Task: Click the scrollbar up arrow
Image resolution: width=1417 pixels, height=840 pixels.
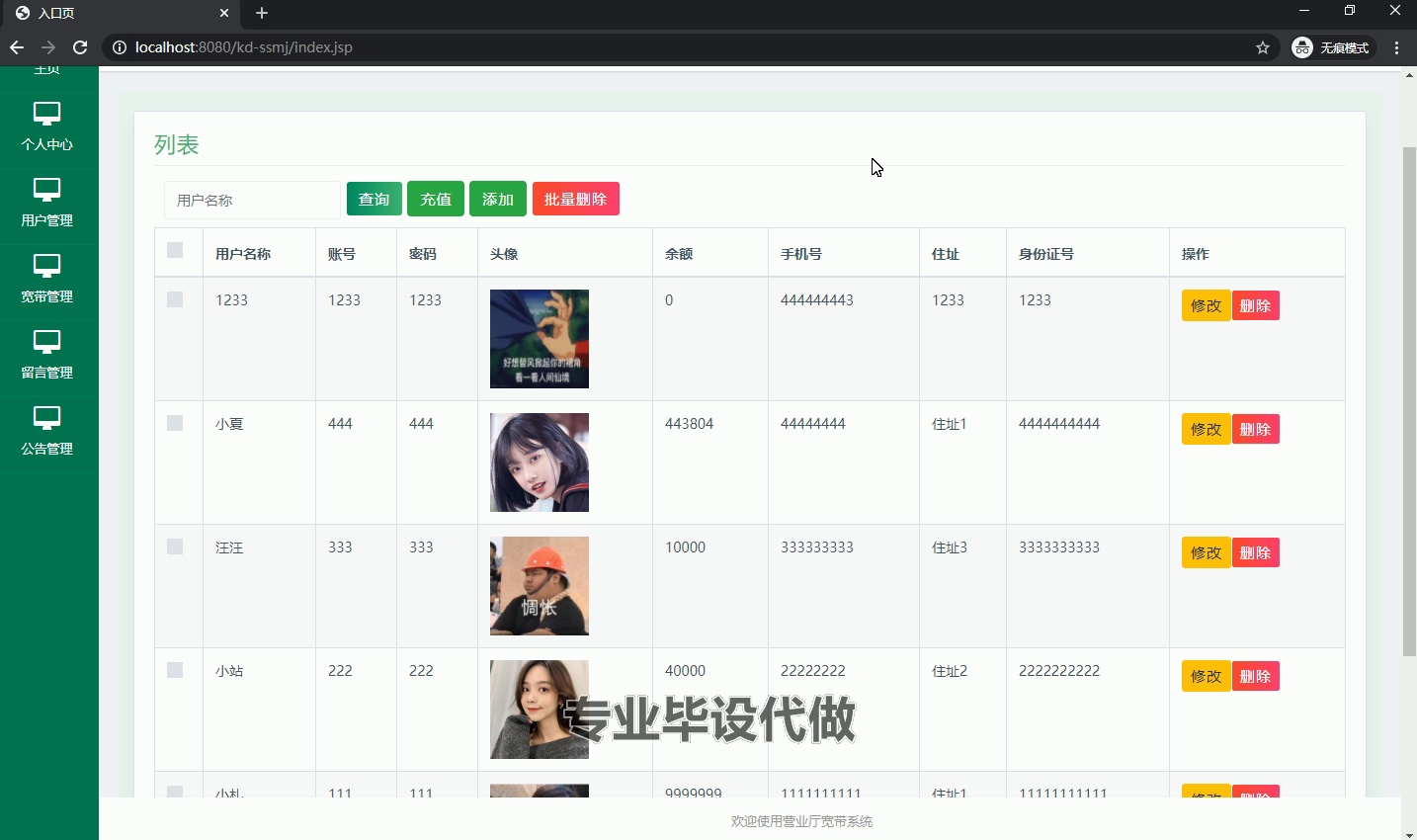Action: tap(1409, 75)
